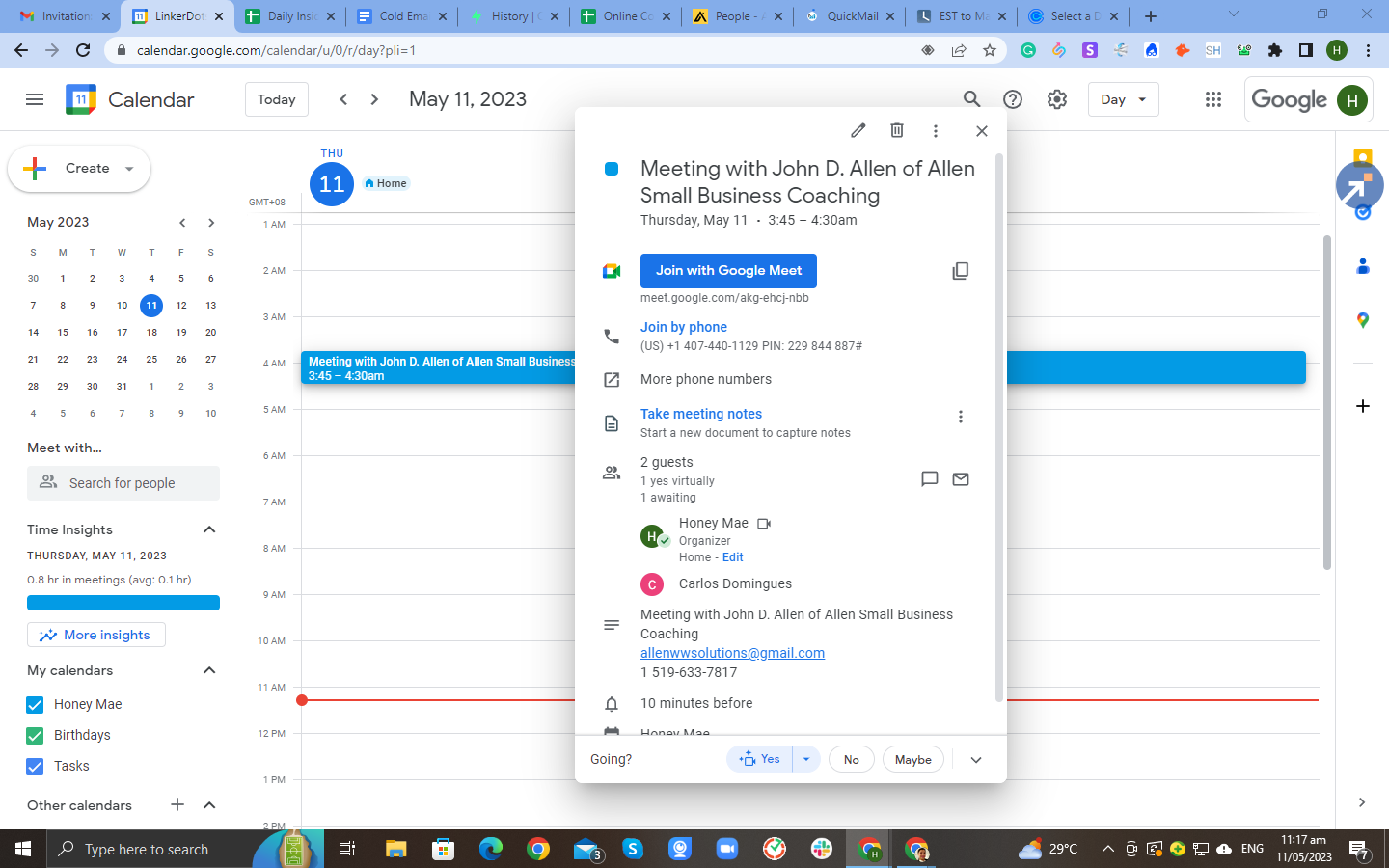Image resolution: width=1389 pixels, height=868 pixels.
Task: Collapse the My calendars section
Action: coord(209,670)
